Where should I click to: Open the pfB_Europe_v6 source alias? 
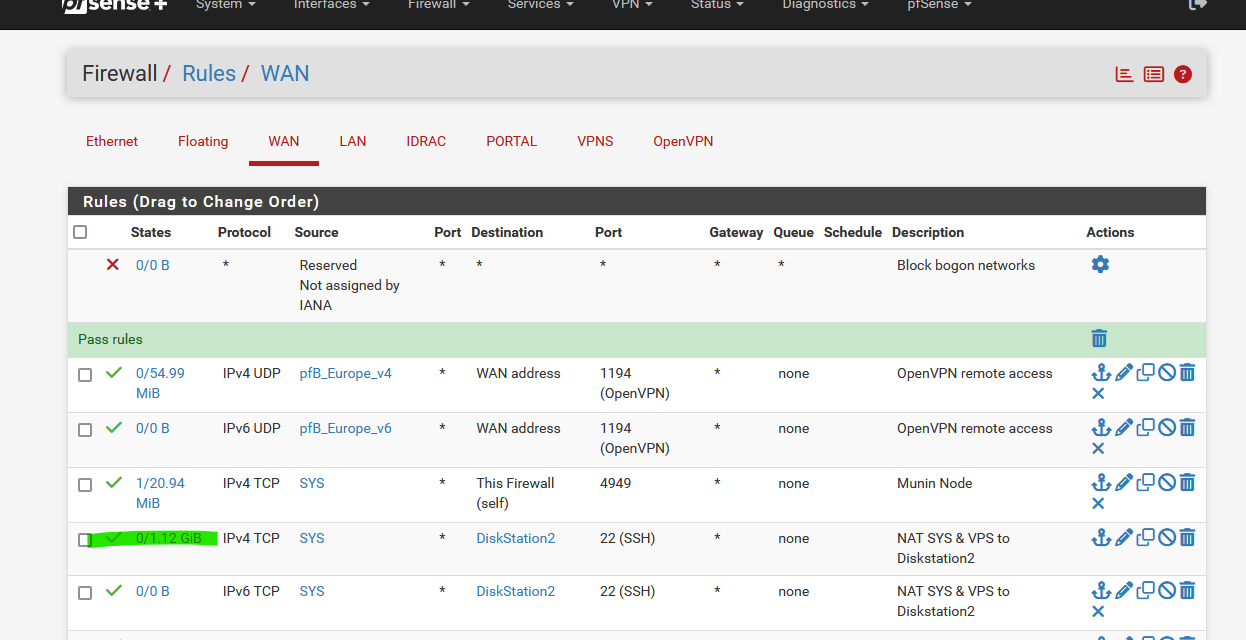(346, 428)
